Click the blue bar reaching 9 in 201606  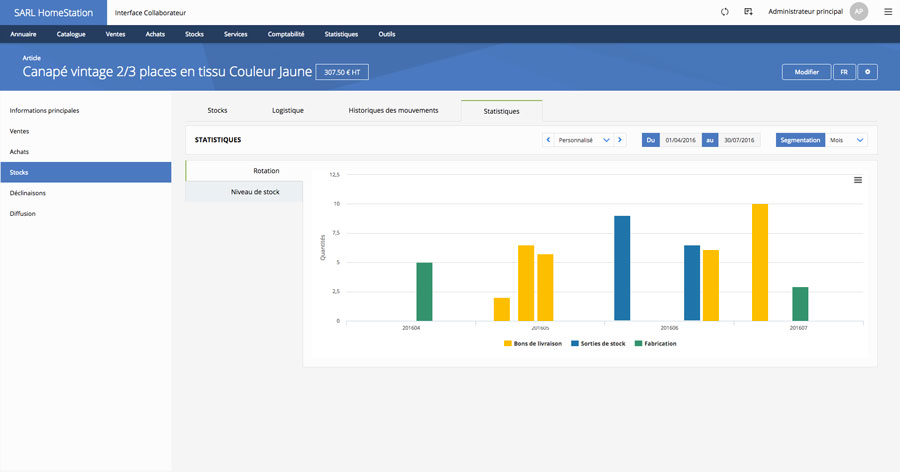pos(622,268)
